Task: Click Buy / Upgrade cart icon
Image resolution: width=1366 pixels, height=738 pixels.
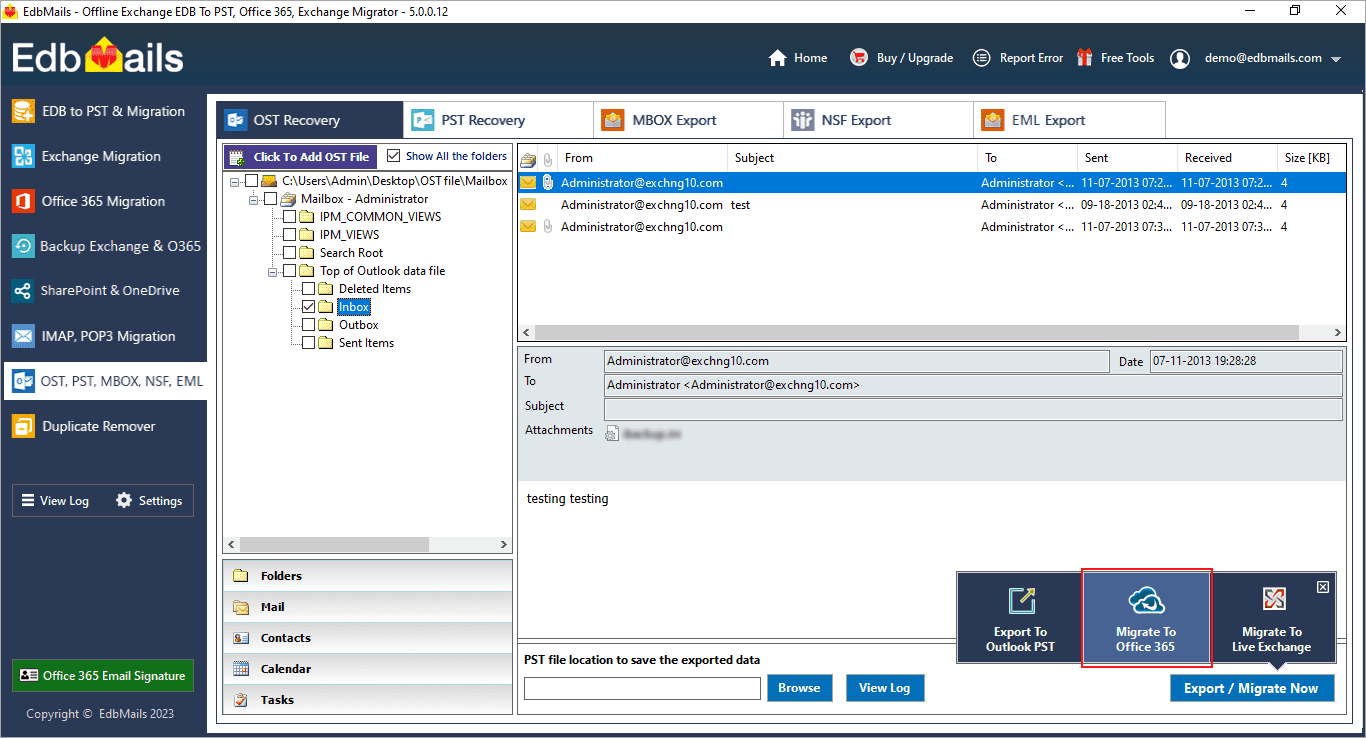Action: point(858,58)
